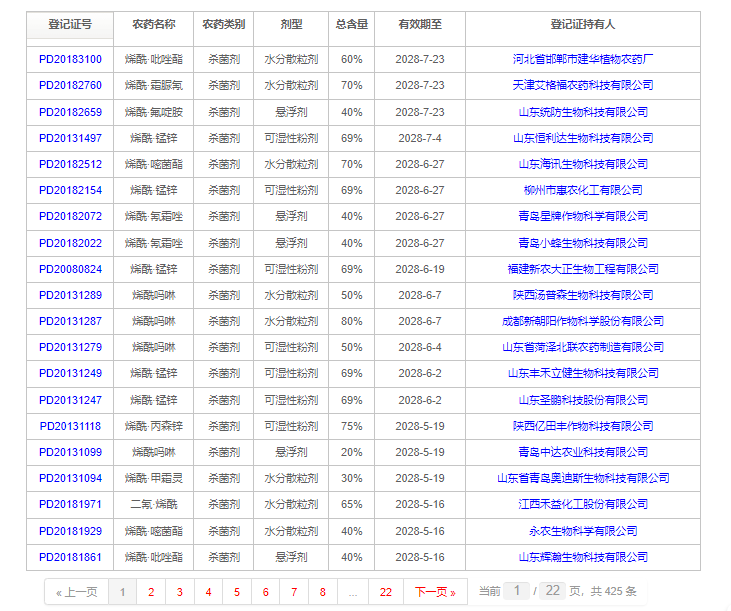Viewport: 731px width, 611px height.
Task: Open registration number PD20131118
Action: tap(70, 426)
